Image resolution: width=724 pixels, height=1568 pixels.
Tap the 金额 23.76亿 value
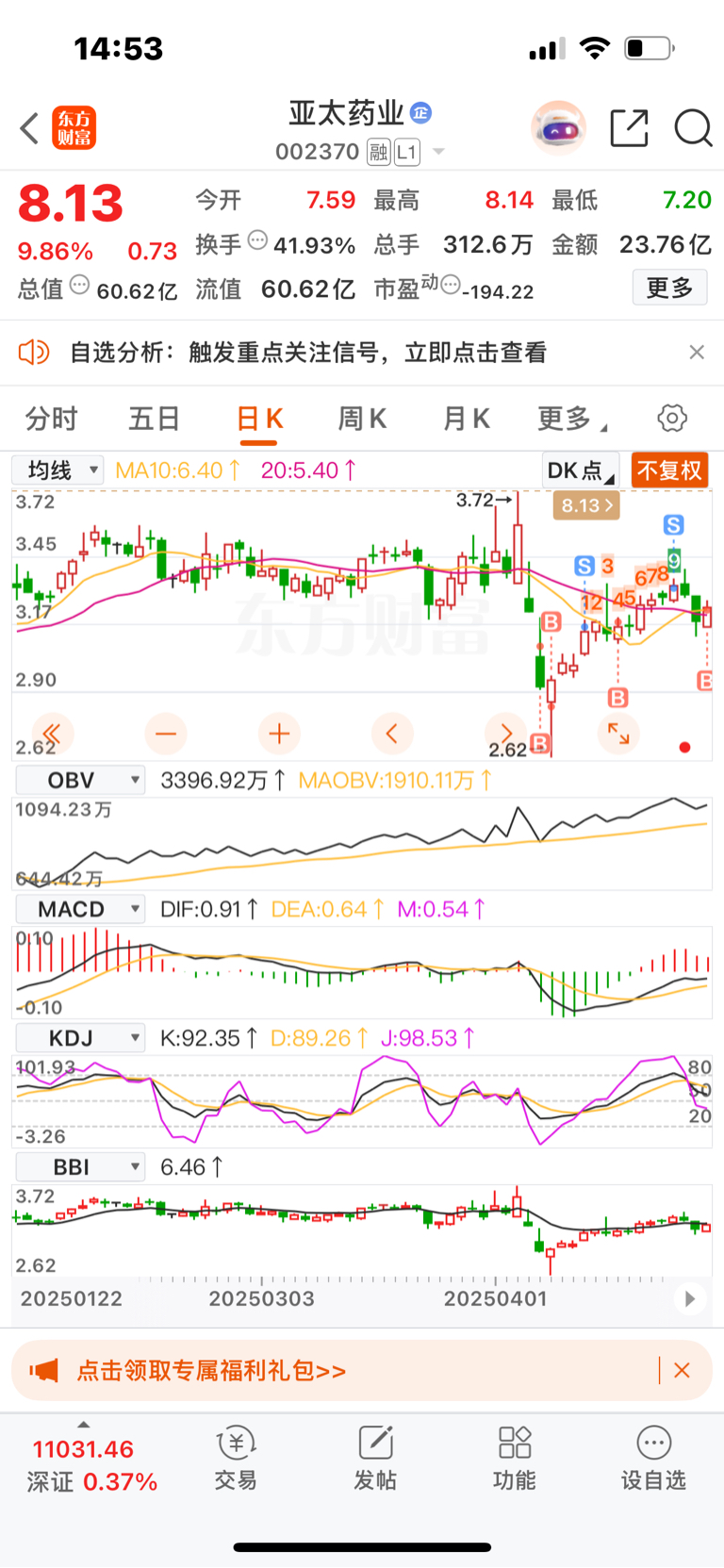665,245
